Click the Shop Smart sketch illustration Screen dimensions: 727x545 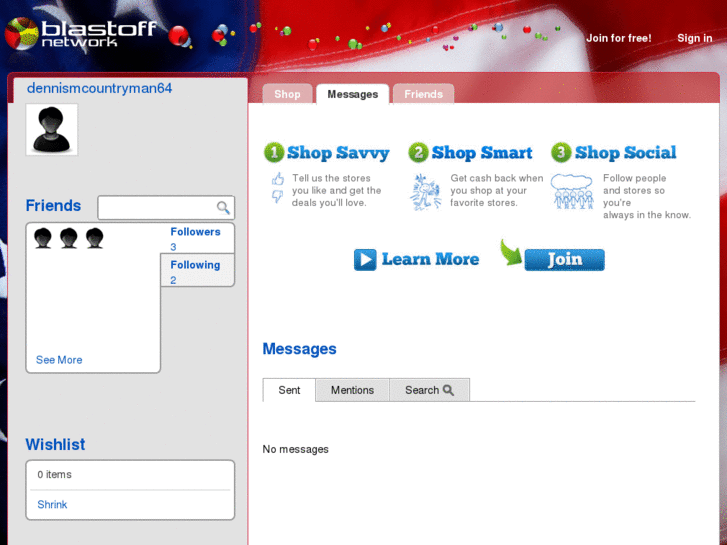tap(425, 192)
